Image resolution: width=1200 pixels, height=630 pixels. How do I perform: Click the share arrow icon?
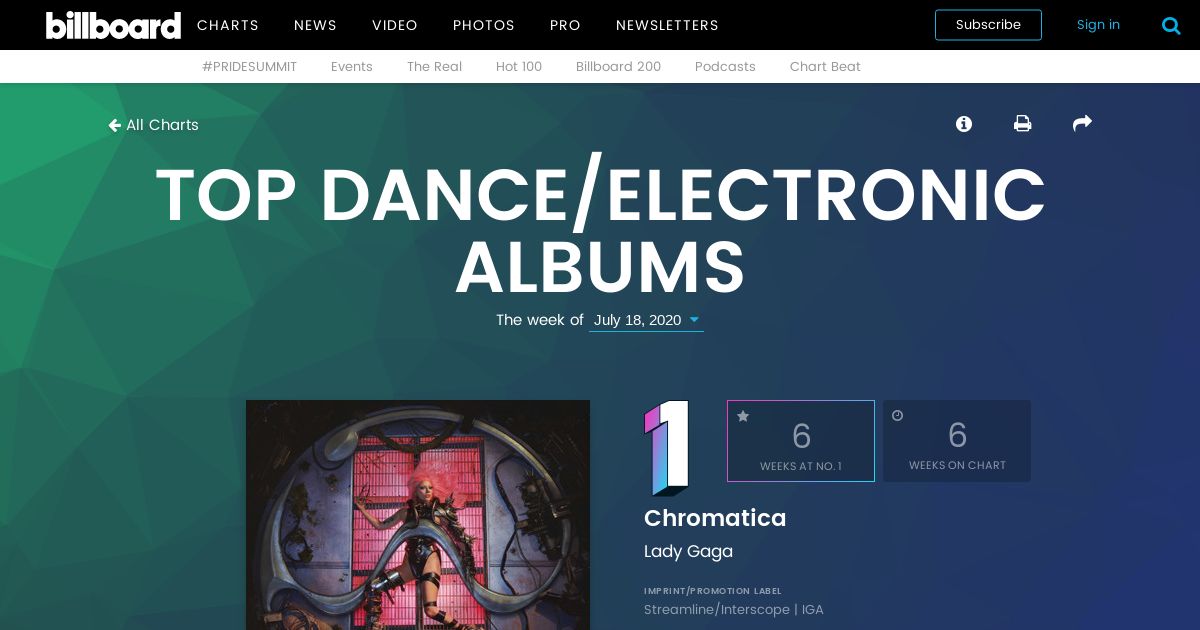pyautogui.click(x=1082, y=123)
